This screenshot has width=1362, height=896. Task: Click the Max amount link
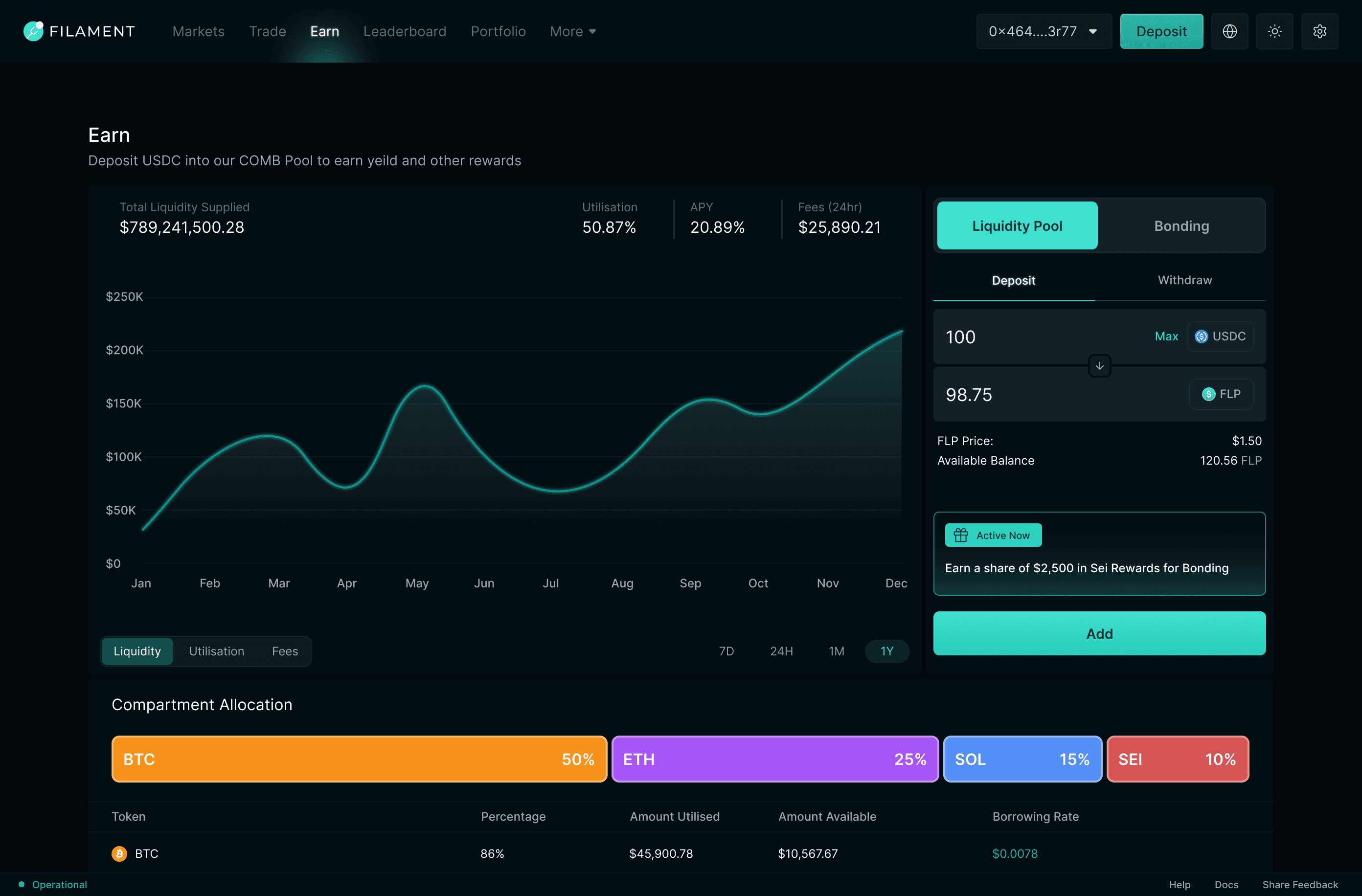point(1166,336)
